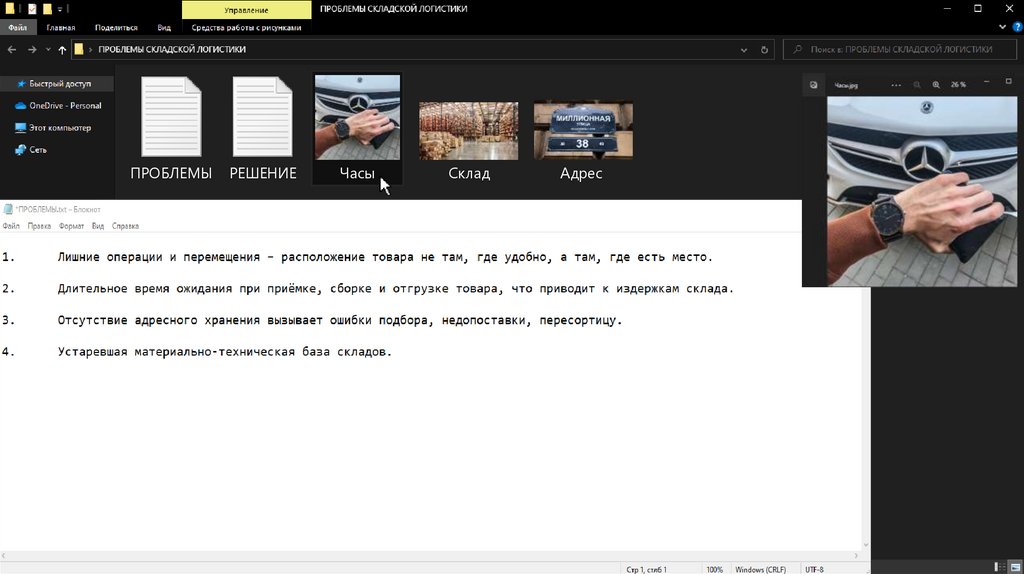Click the search box for ПРОБЛЕМЫ СКЛАДСКОЙ ЛОГИСТИКИ
The height and width of the screenshot is (574, 1024).
900,49
